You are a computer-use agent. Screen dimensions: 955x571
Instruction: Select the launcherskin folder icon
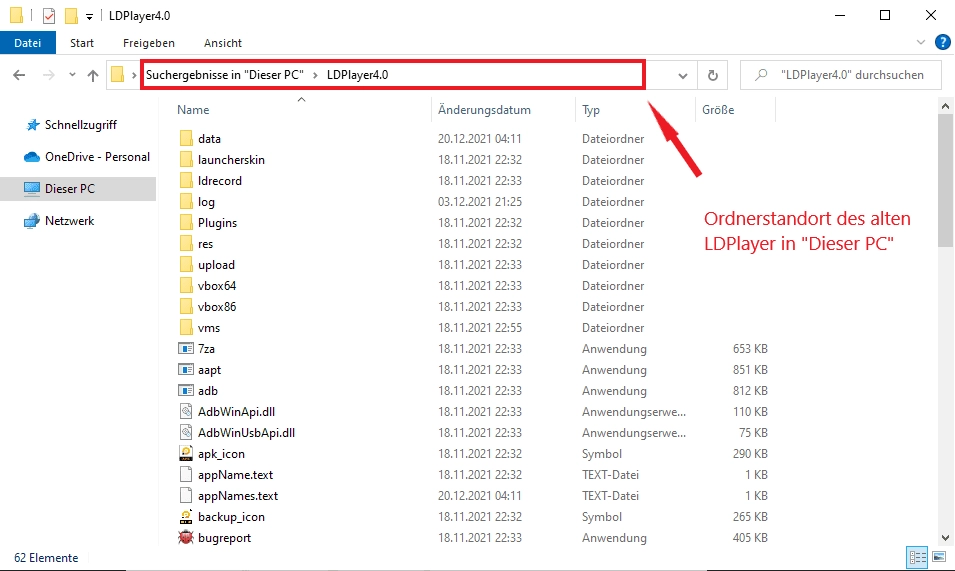(x=186, y=159)
